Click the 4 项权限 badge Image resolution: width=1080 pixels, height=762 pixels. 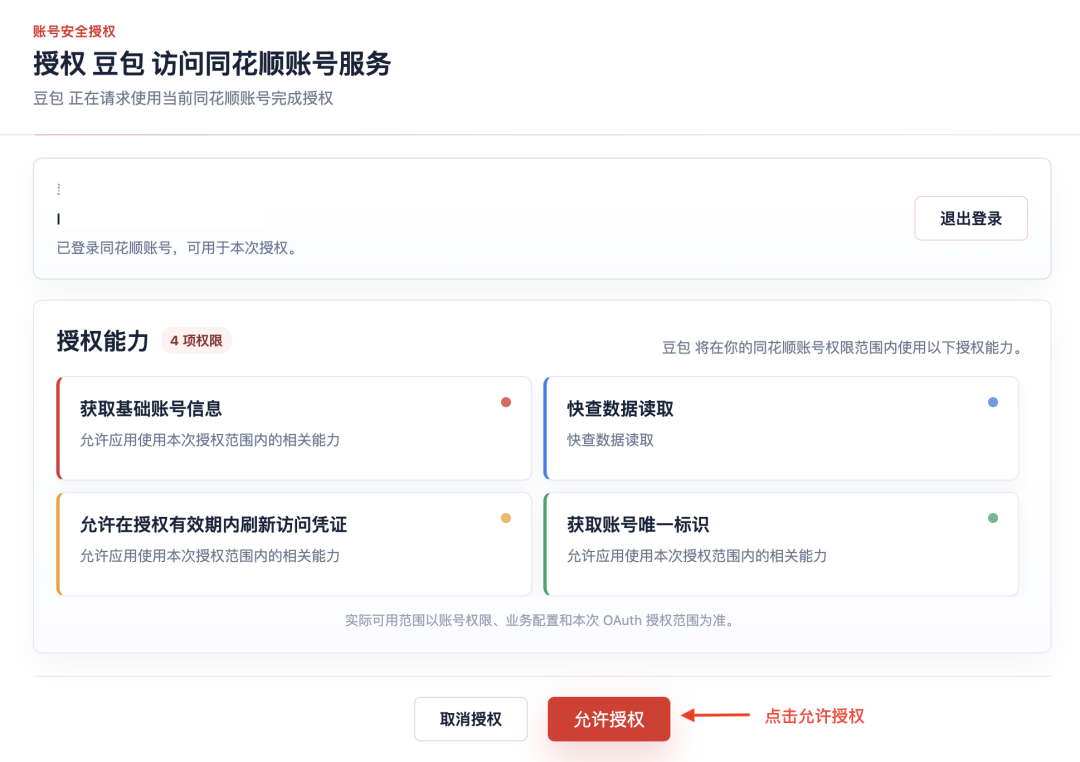[x=196, y=340]
